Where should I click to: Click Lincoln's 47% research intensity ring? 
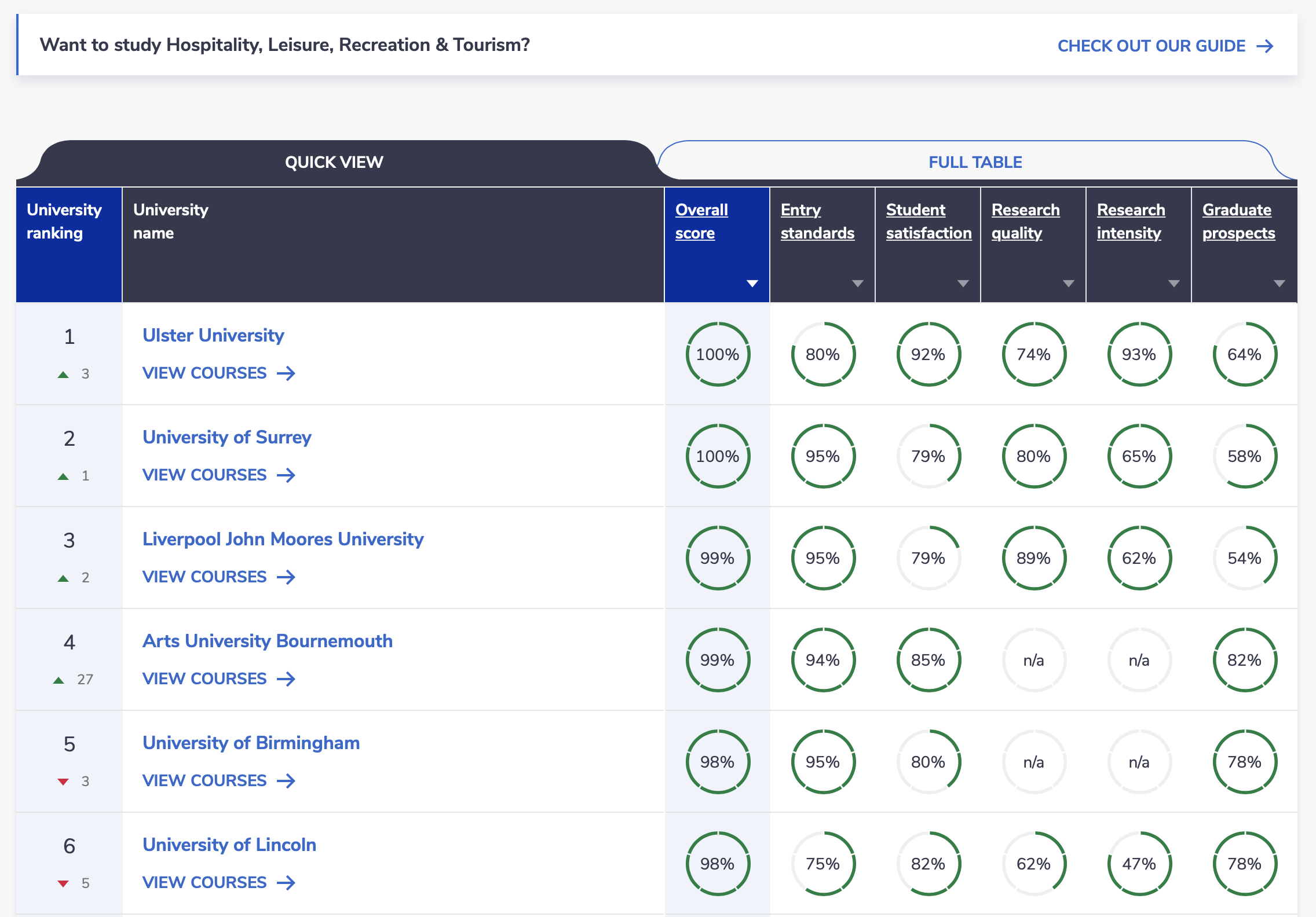pyautogui.click(x=1139, y=864)
